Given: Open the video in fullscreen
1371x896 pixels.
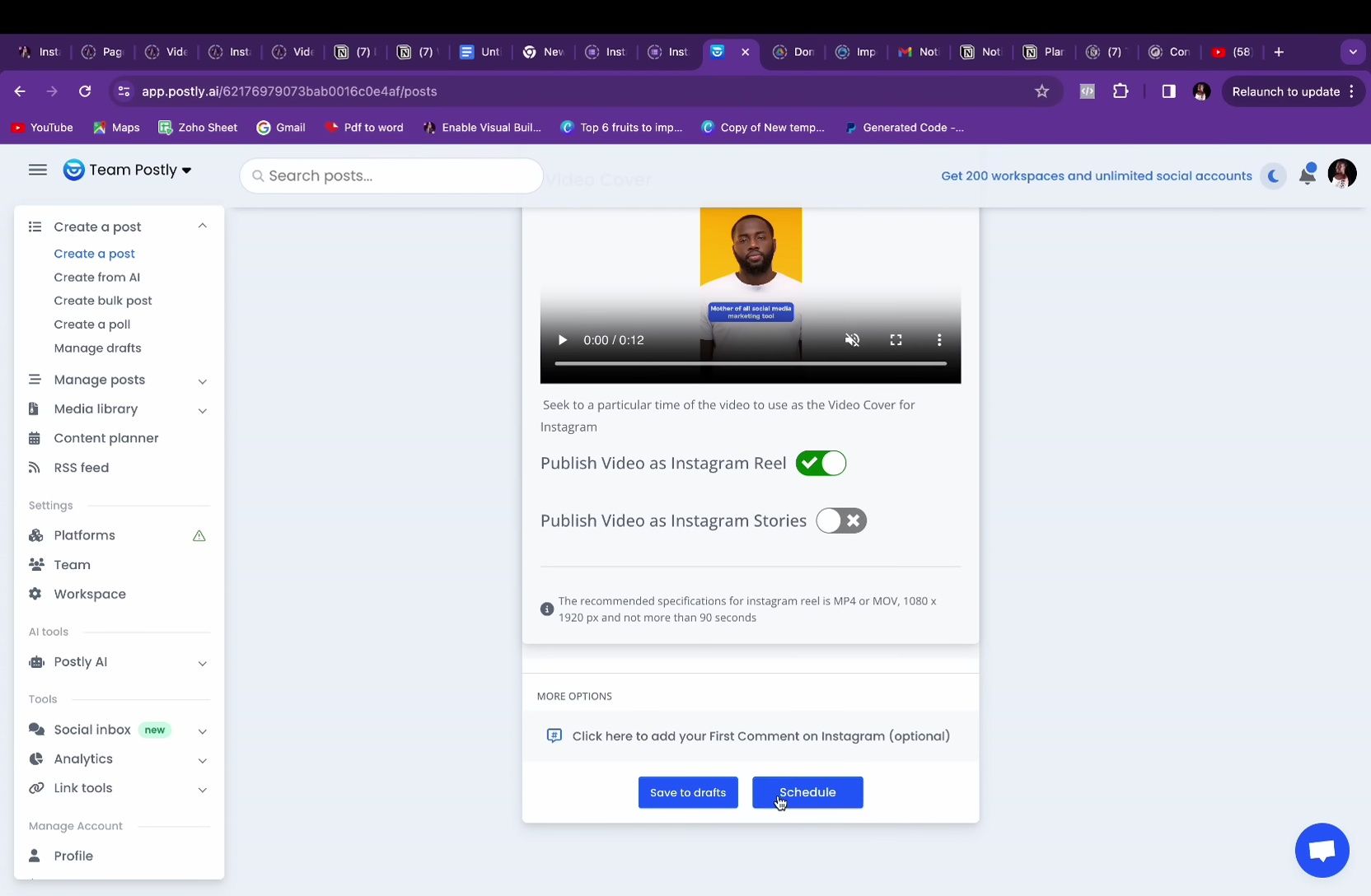Looking at the screenshot, I should coord(896,340).
